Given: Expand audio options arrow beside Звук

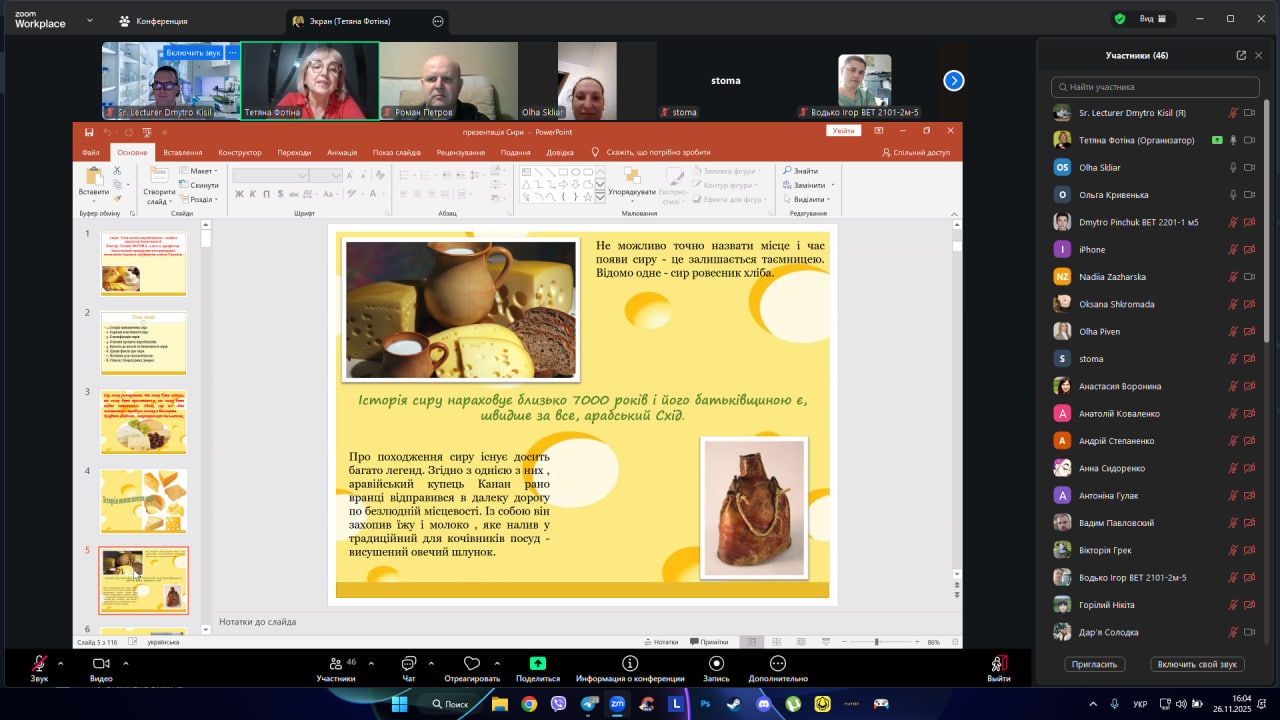Looking at the screenshot, I should click(x=60, y=663).
